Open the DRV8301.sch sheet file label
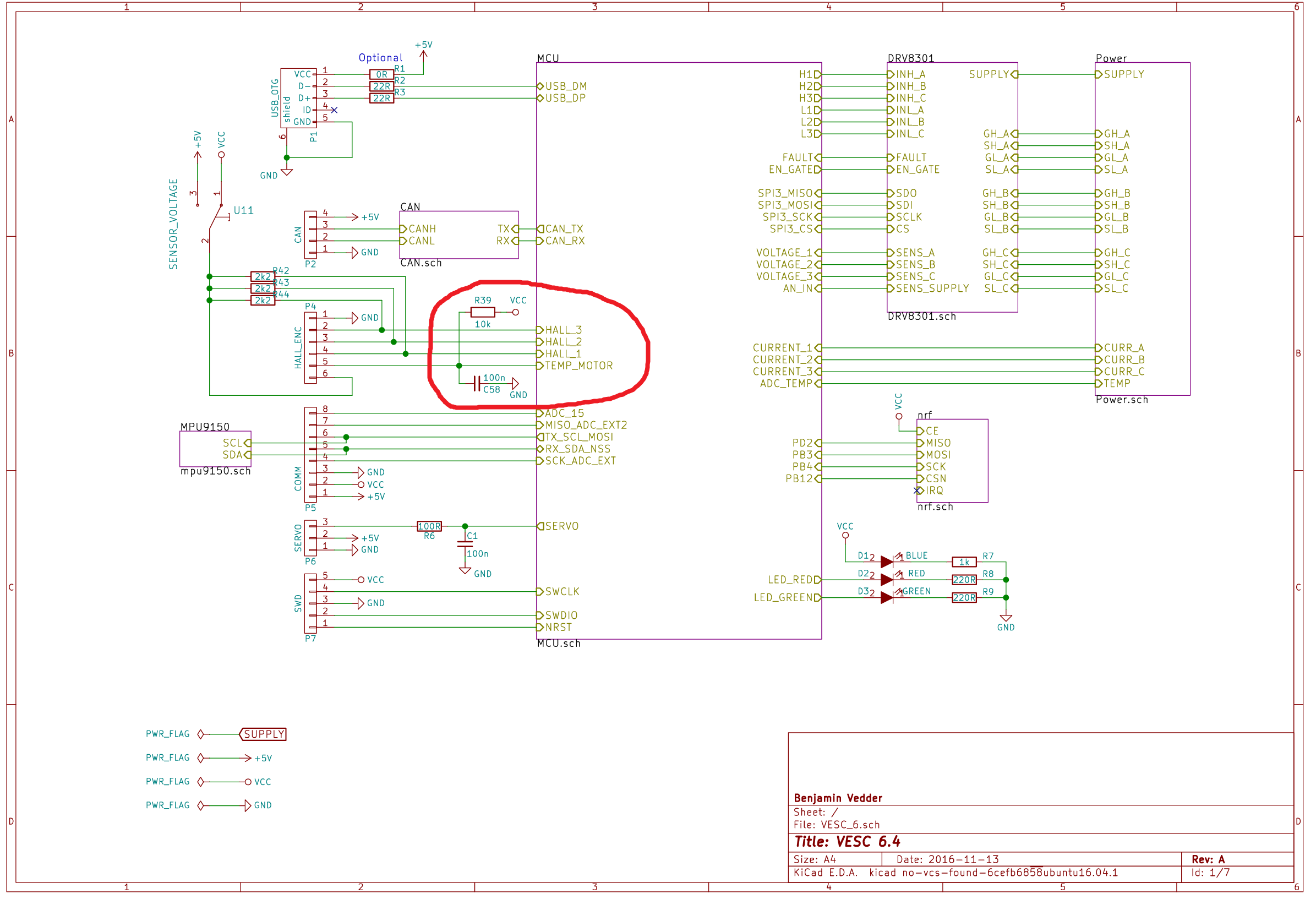Screen dimensions: 1316x899 922,317
